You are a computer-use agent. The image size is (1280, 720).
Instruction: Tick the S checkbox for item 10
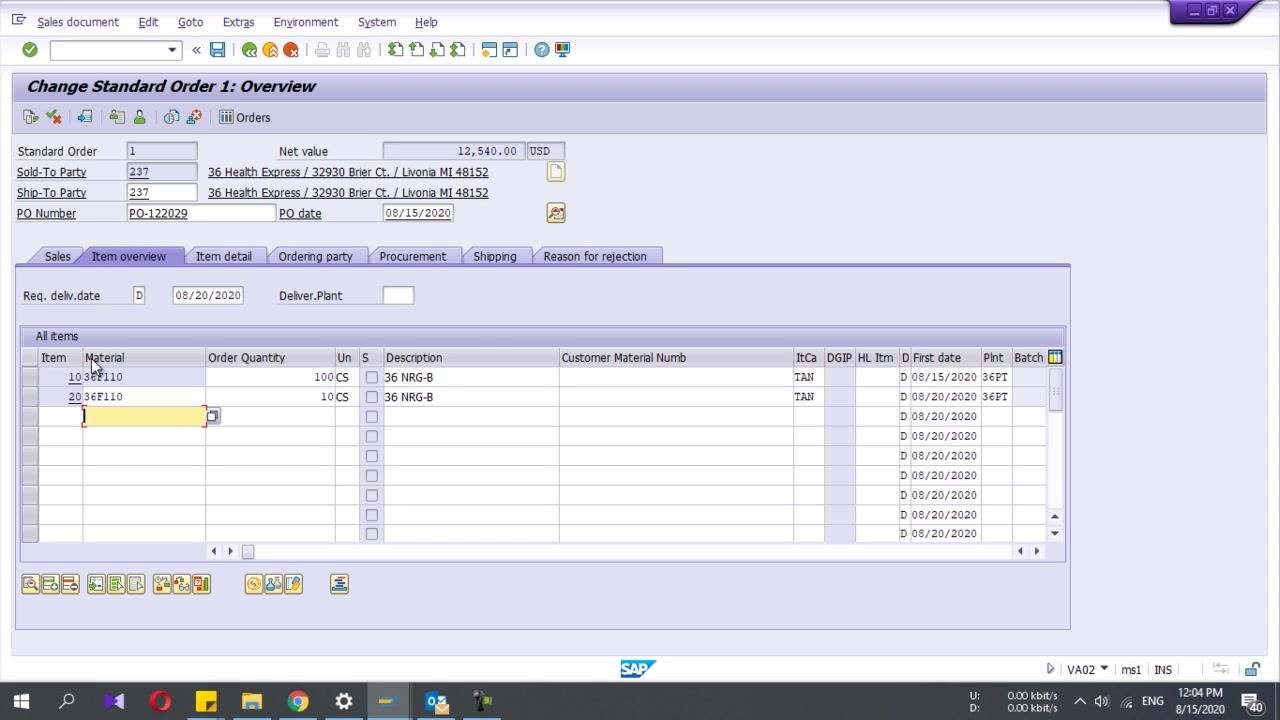pyautogui.click(x=372, y=377)
